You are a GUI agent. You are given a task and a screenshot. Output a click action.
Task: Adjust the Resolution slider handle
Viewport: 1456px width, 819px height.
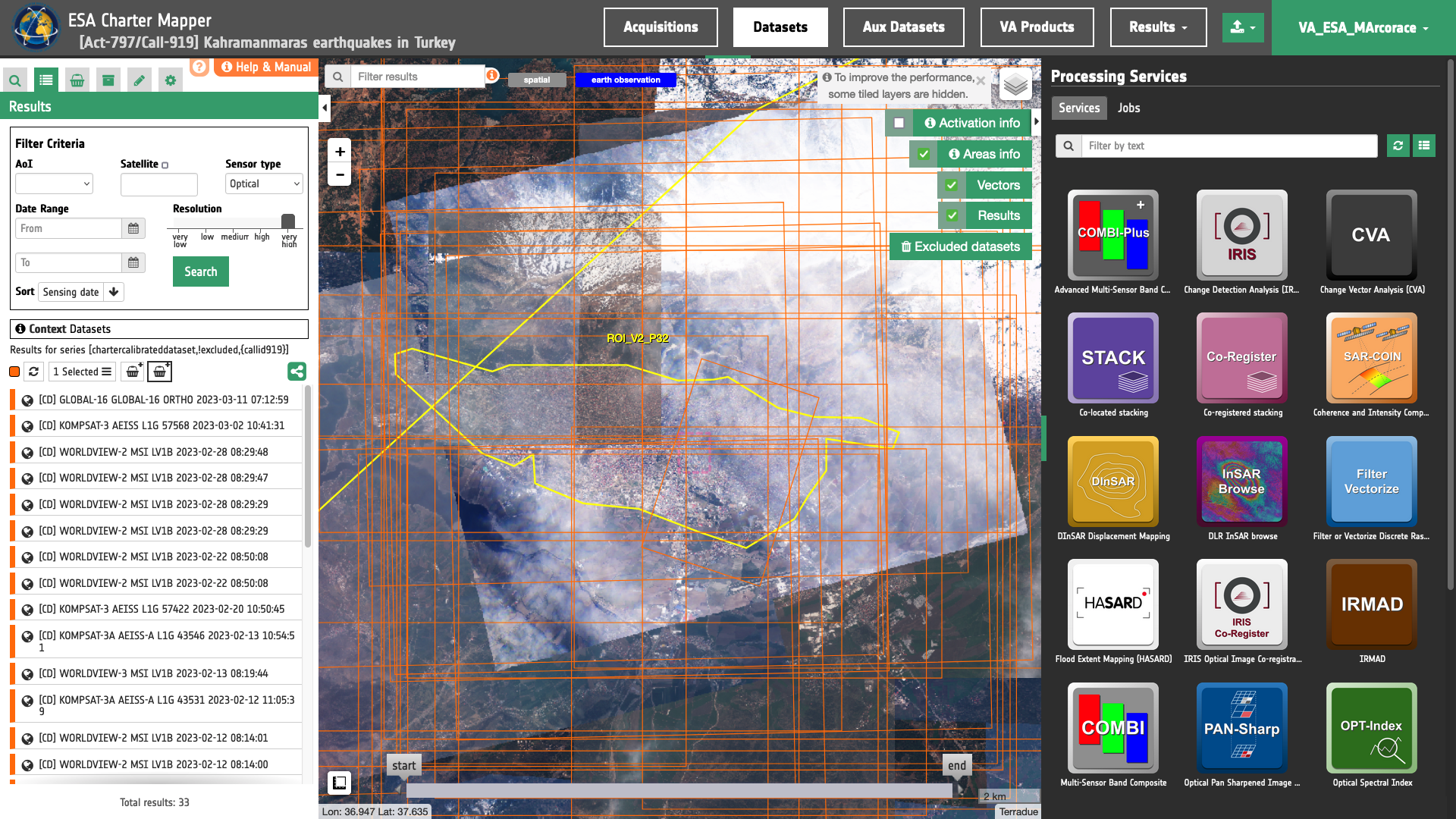pyautogui.click(x=288, y=221)
